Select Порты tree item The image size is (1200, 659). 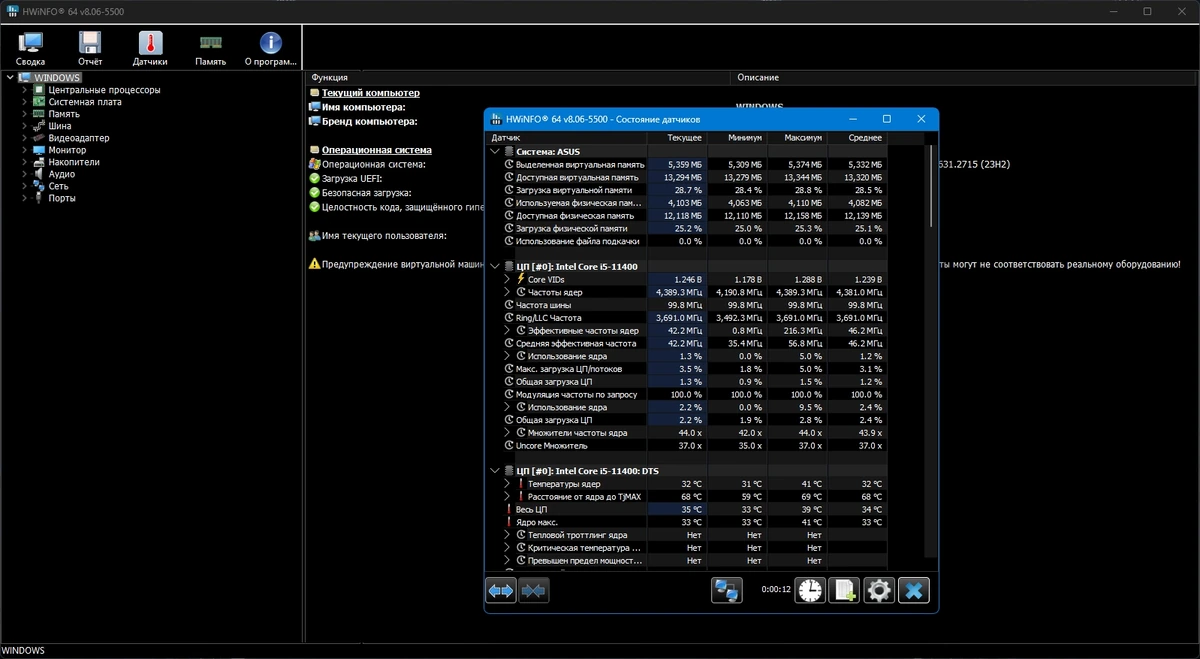[x=62, y=198]
